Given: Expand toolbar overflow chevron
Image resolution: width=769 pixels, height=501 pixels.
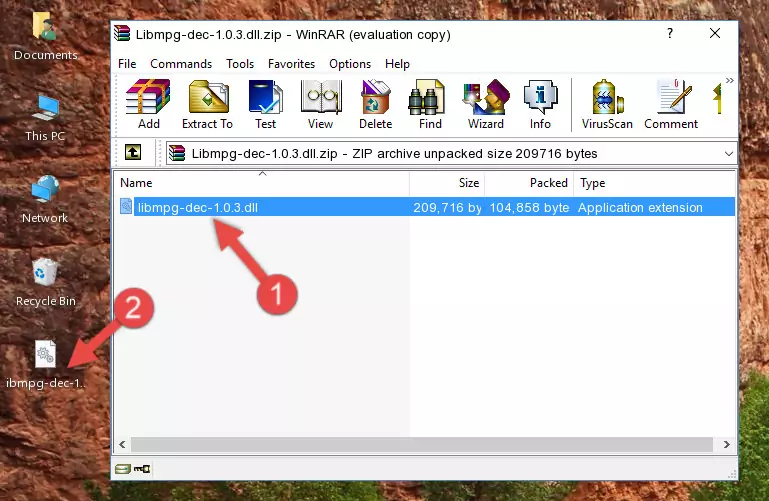Looking at the screenshot, I should click(730, 80).
